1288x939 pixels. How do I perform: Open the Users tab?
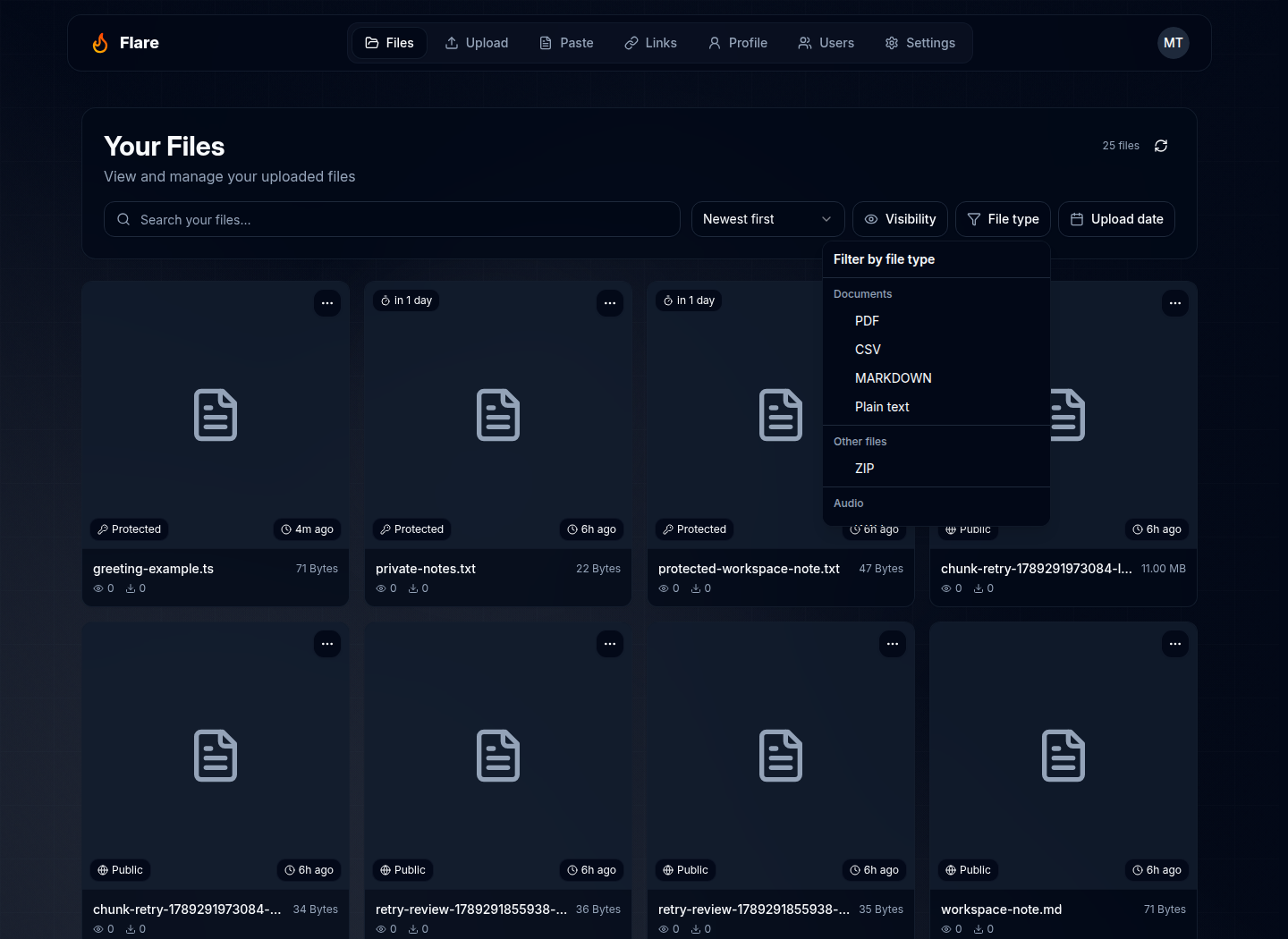point(826,43)
